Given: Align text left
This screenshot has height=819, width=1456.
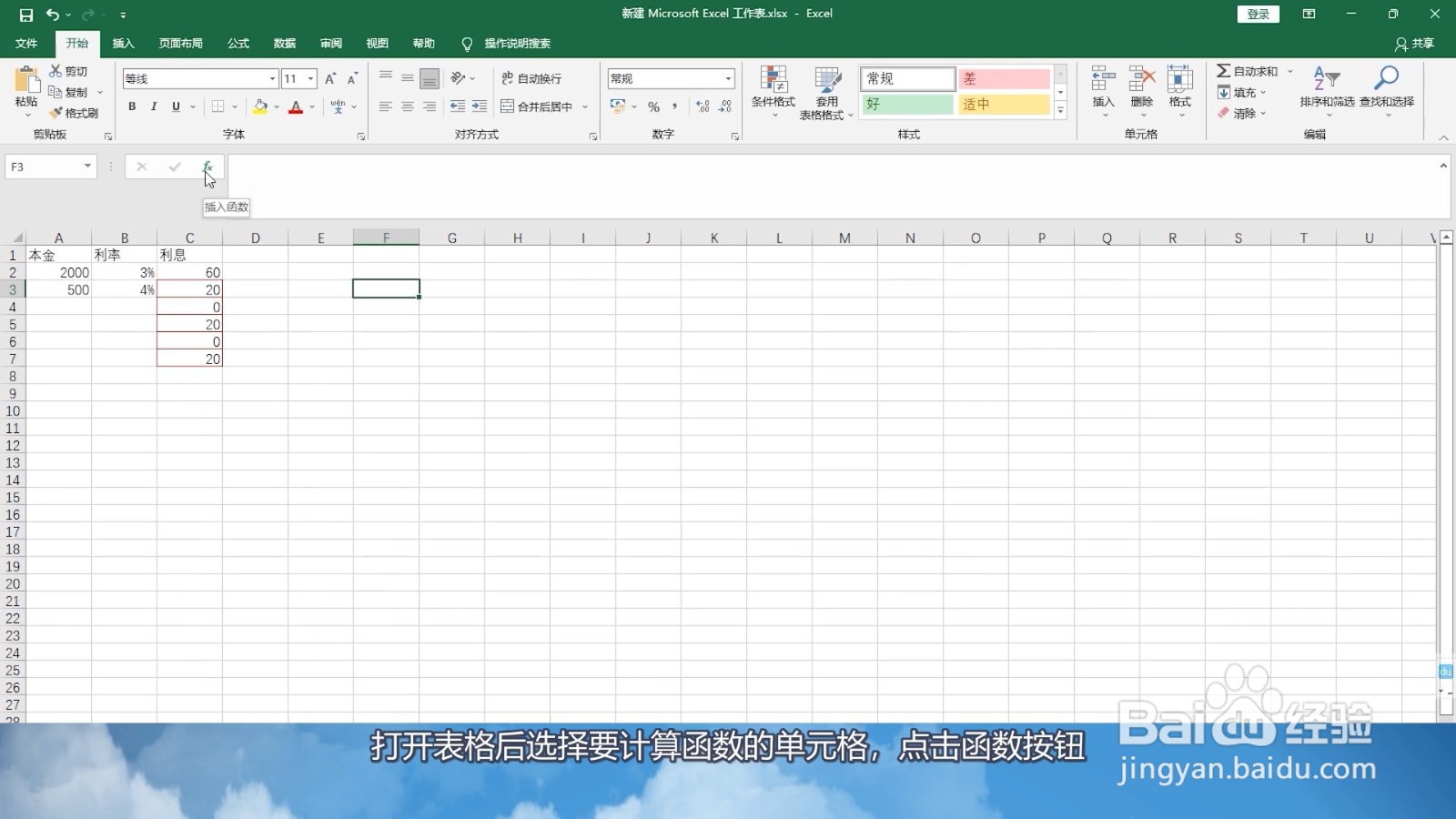Looking at the screenshot, I should pyautogui.click(x=386, y=106).
